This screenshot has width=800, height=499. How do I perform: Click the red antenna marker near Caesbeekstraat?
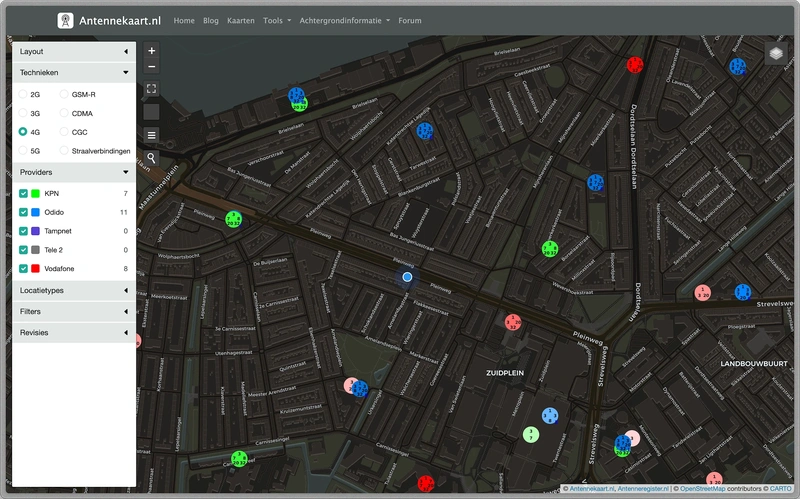click(635, 65)
